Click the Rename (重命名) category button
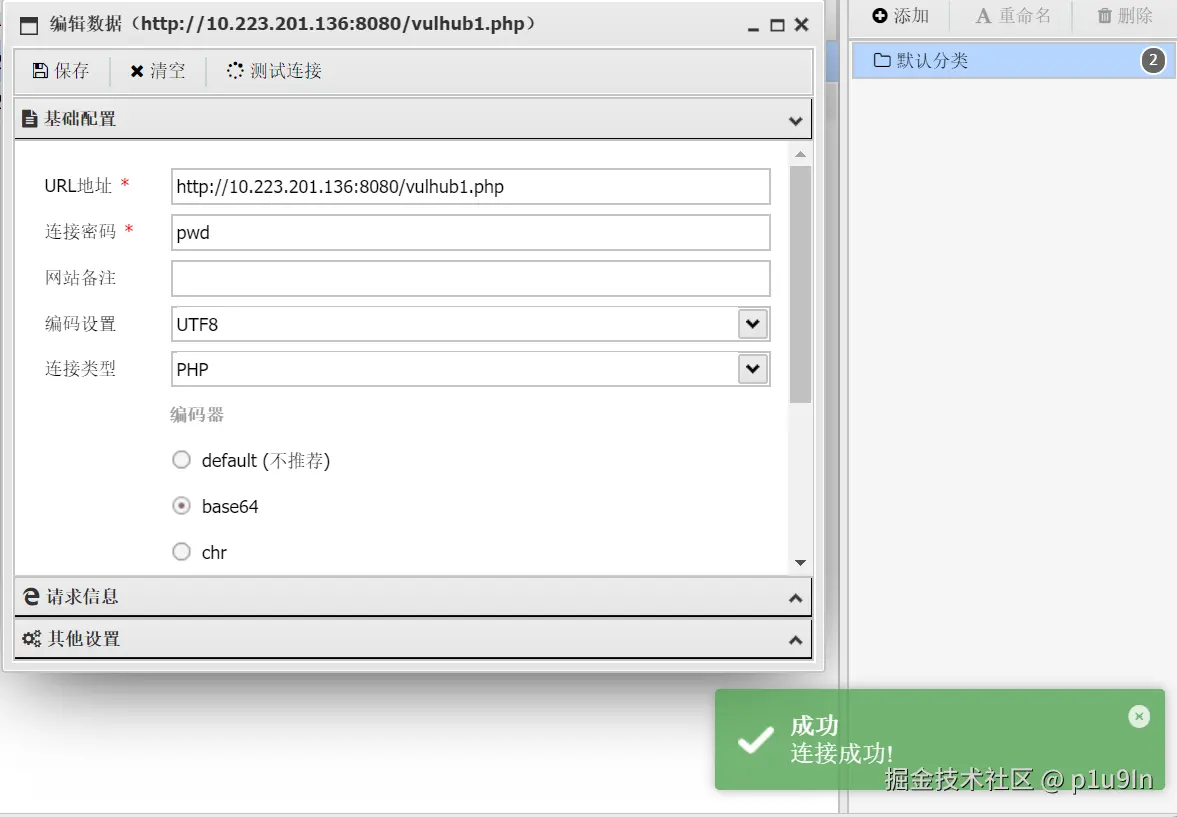This screenshot has width=1177, height=817. pos(1013,16)
